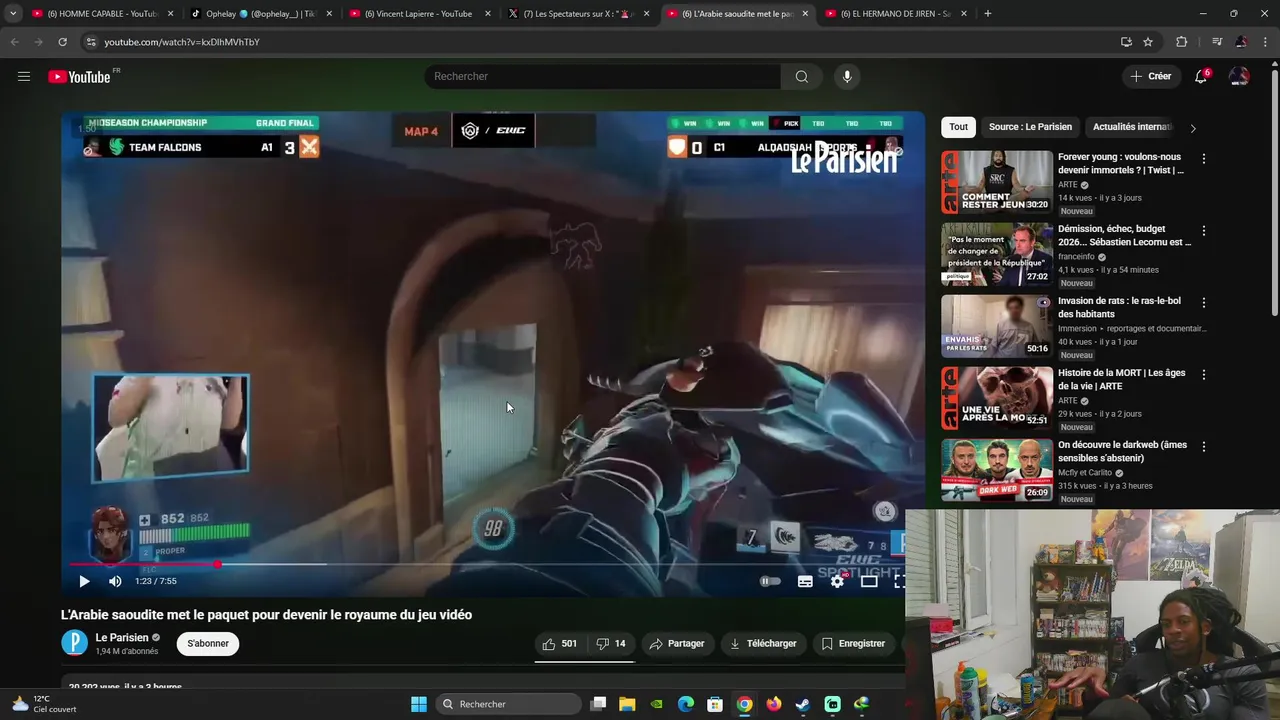The height and width of the screenshot is (720, 1280).
Task: Open the YouTube notifications bell
Action: click(1202, 76)
